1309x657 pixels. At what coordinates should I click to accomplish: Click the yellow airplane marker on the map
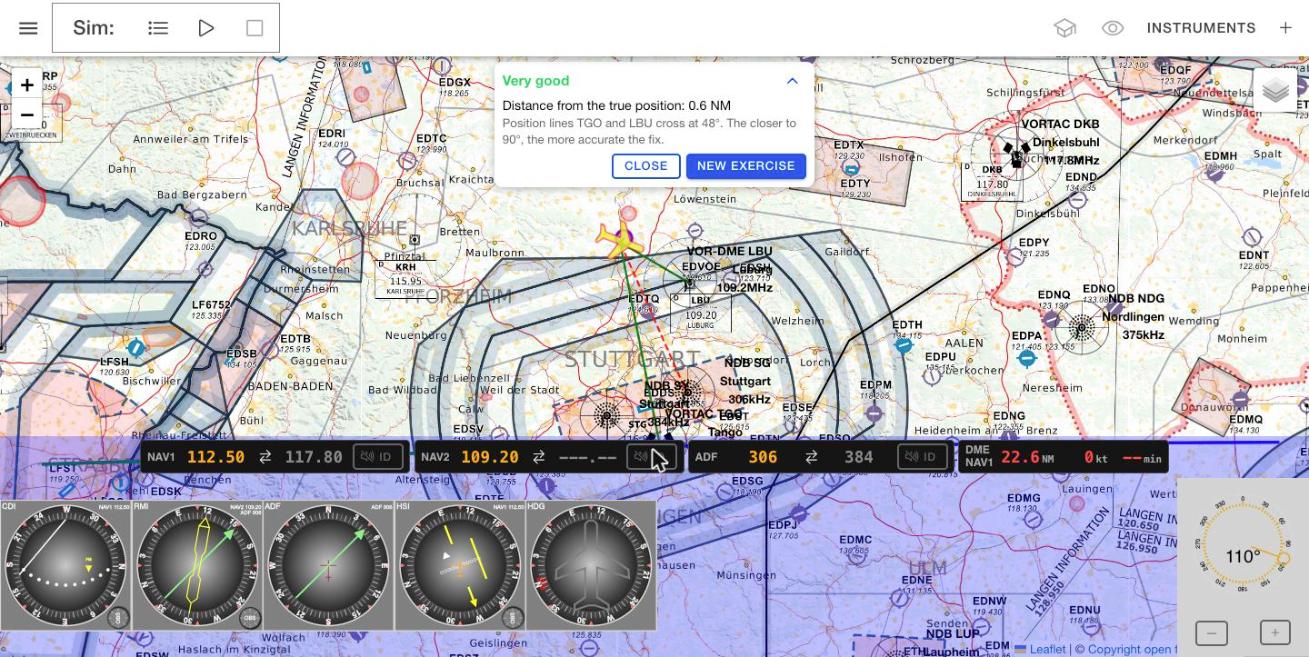click(621, 238)
